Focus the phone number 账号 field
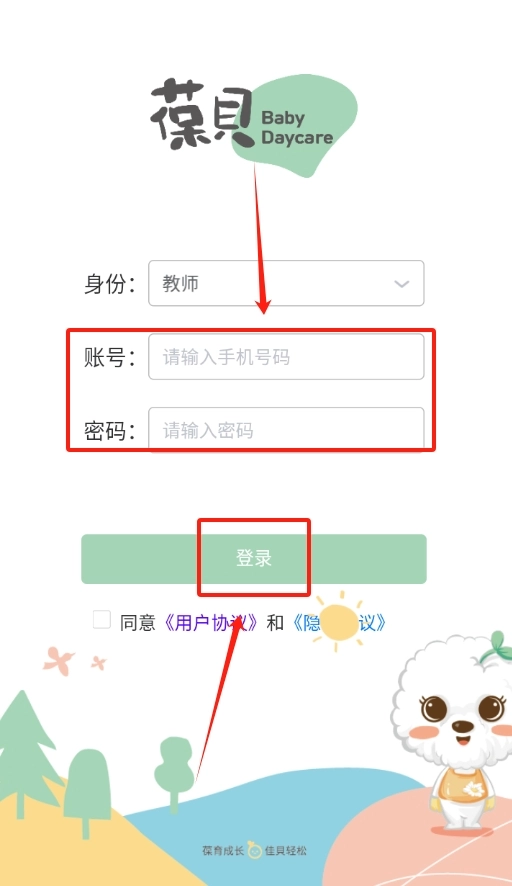The width and height of the screenshot is (512, 886). point(286,357)
